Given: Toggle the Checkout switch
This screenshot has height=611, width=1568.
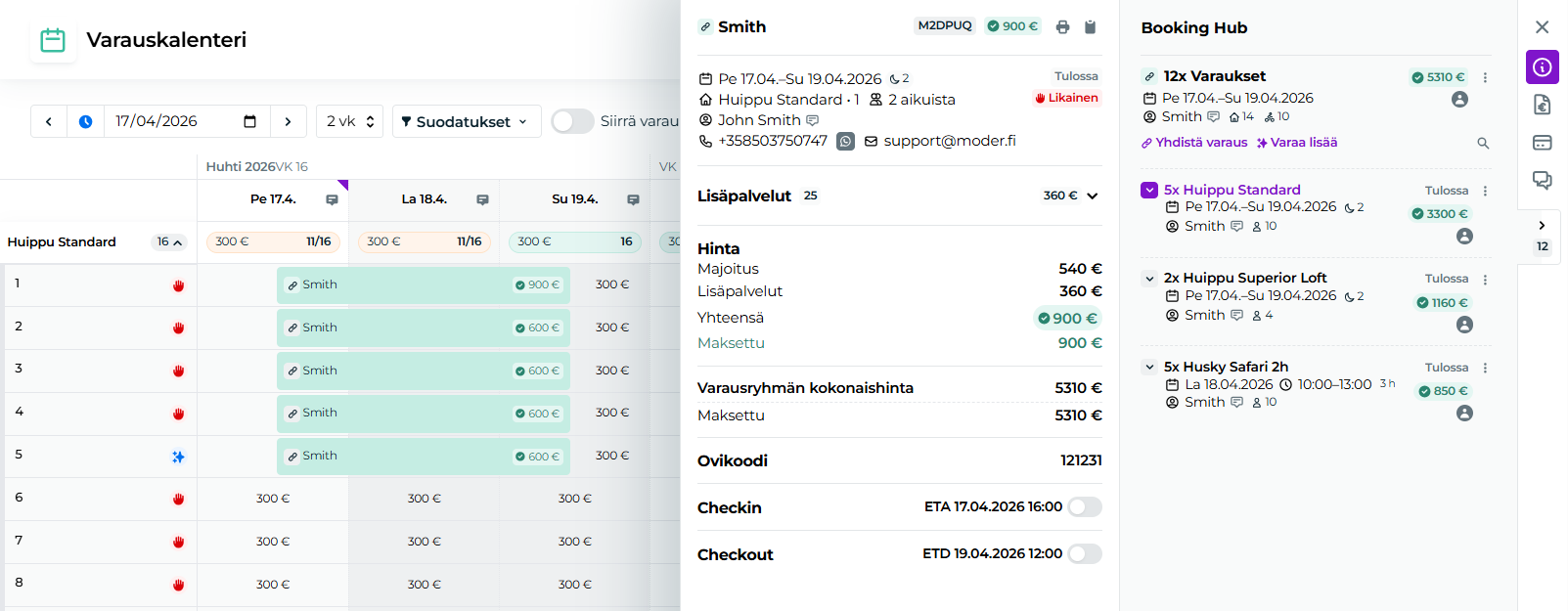Looking at the screenshot, I should tap(1084, 554).
